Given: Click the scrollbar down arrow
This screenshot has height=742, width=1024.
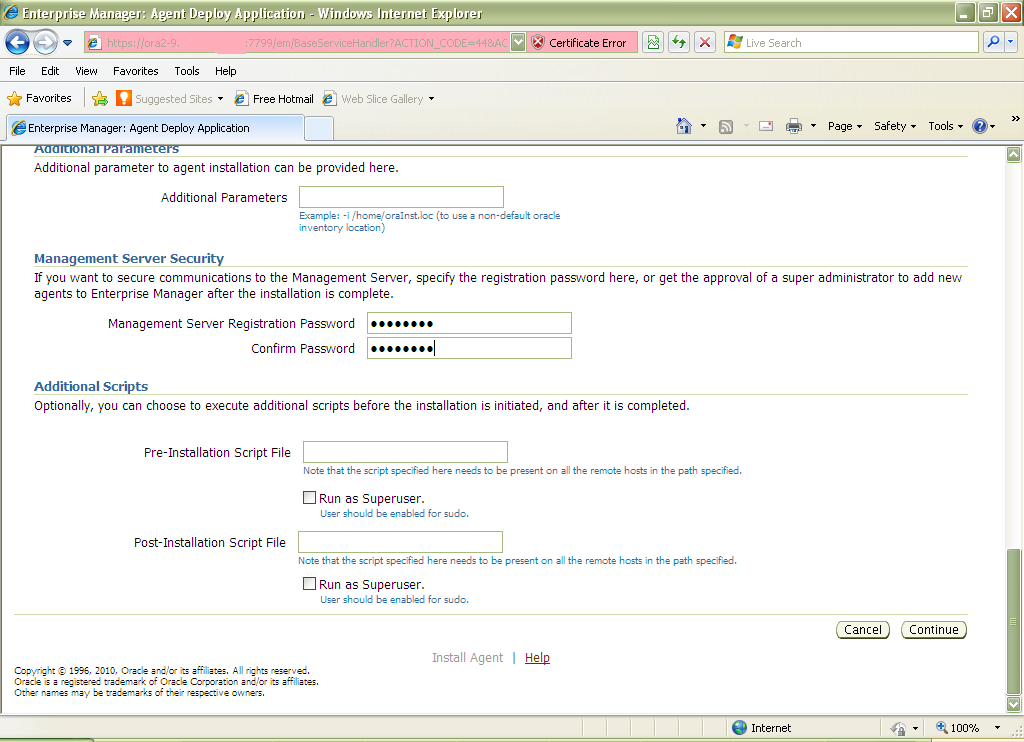Looking at the screenshot, I should pyautogui.click(x=1014, y=704).
